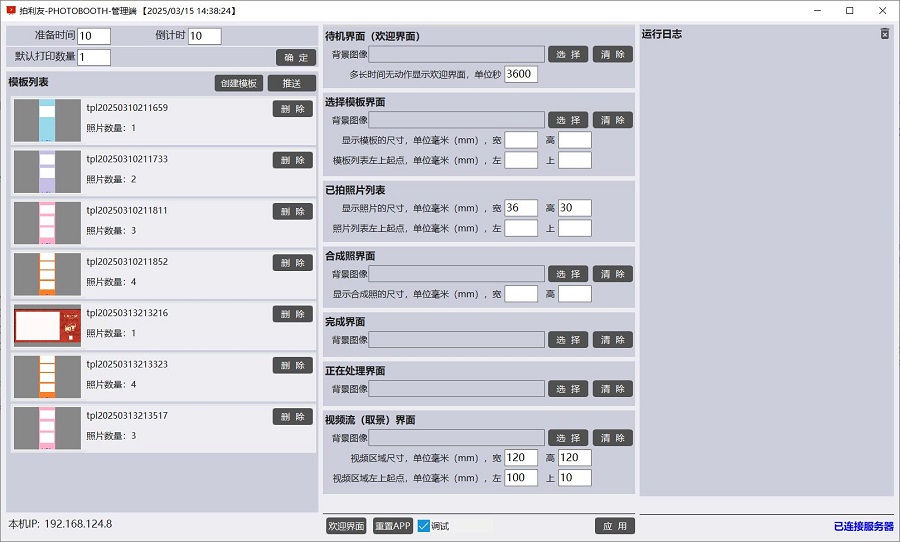The width and height of the screenshot is (900, 542).
Task: Clear the 合成照界面 background image
Action: point(612,274)
